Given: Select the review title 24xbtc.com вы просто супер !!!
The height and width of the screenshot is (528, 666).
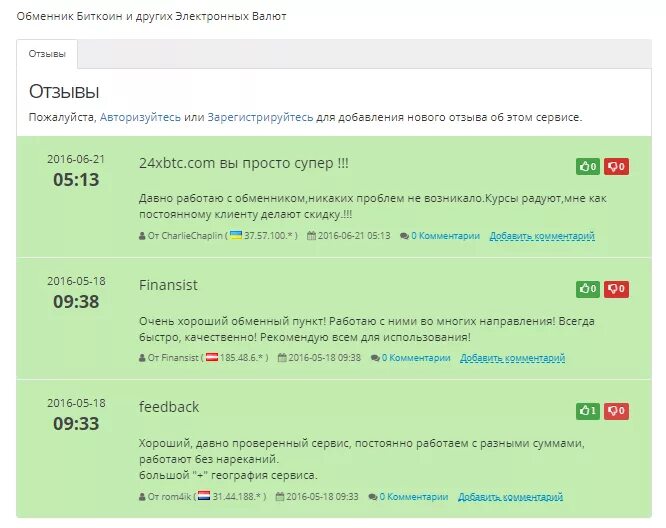Looking at the screenshot, I should click(244, 164).
